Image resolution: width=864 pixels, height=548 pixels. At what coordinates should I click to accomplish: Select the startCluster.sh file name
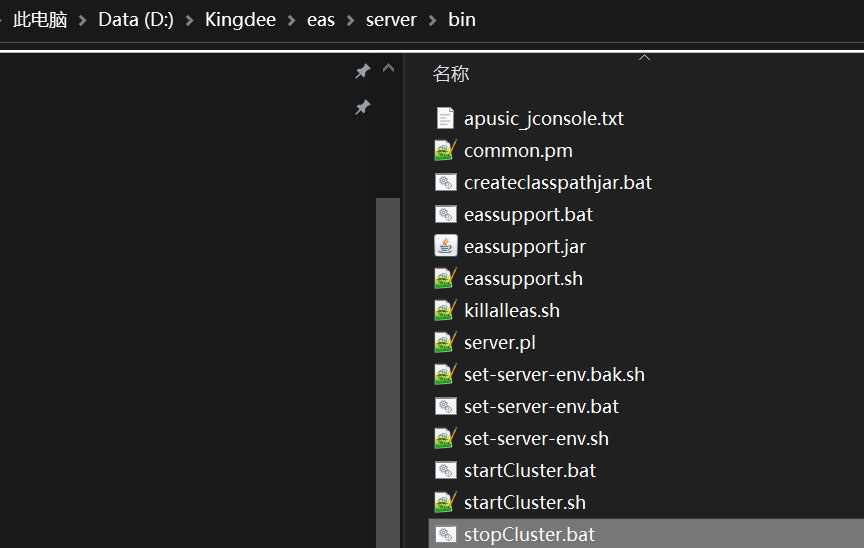525,502
